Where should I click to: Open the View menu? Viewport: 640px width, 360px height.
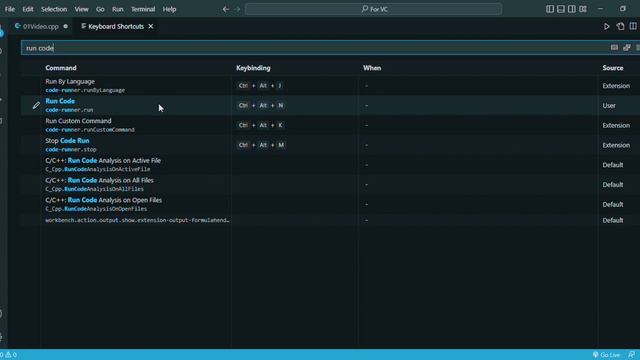(x=81, y=9)
